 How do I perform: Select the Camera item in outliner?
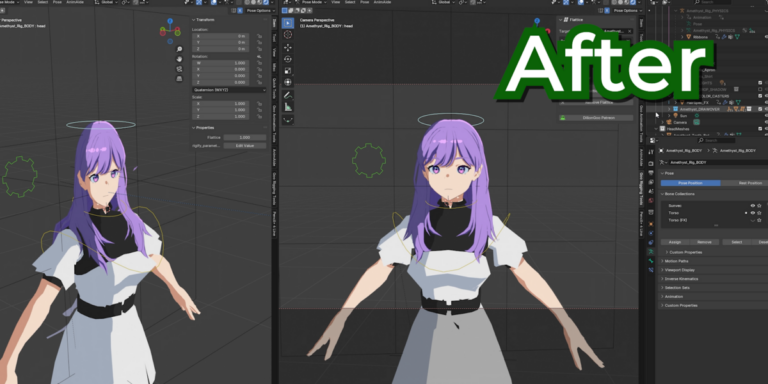click(x=680, y=122)
